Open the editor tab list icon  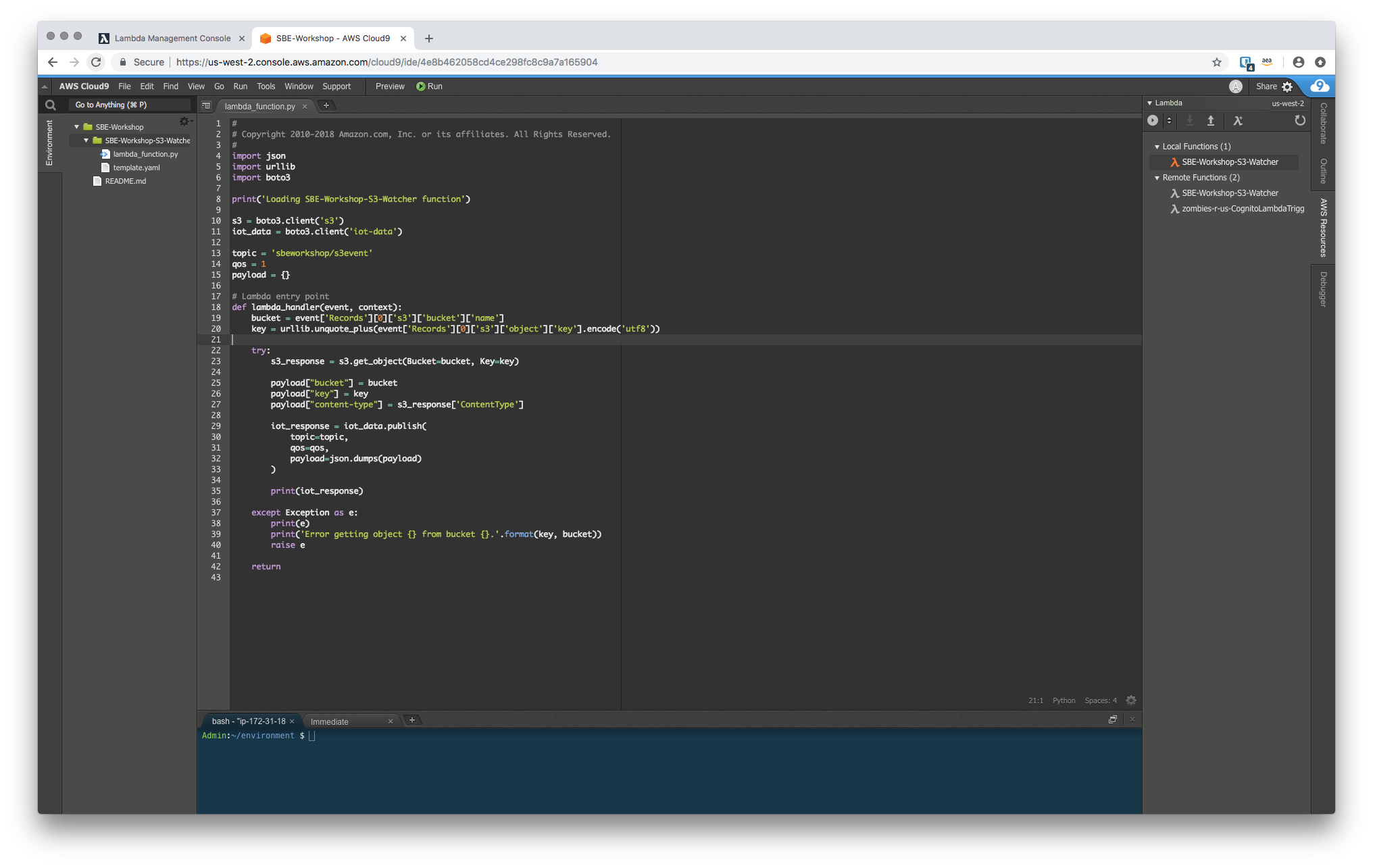206,106
